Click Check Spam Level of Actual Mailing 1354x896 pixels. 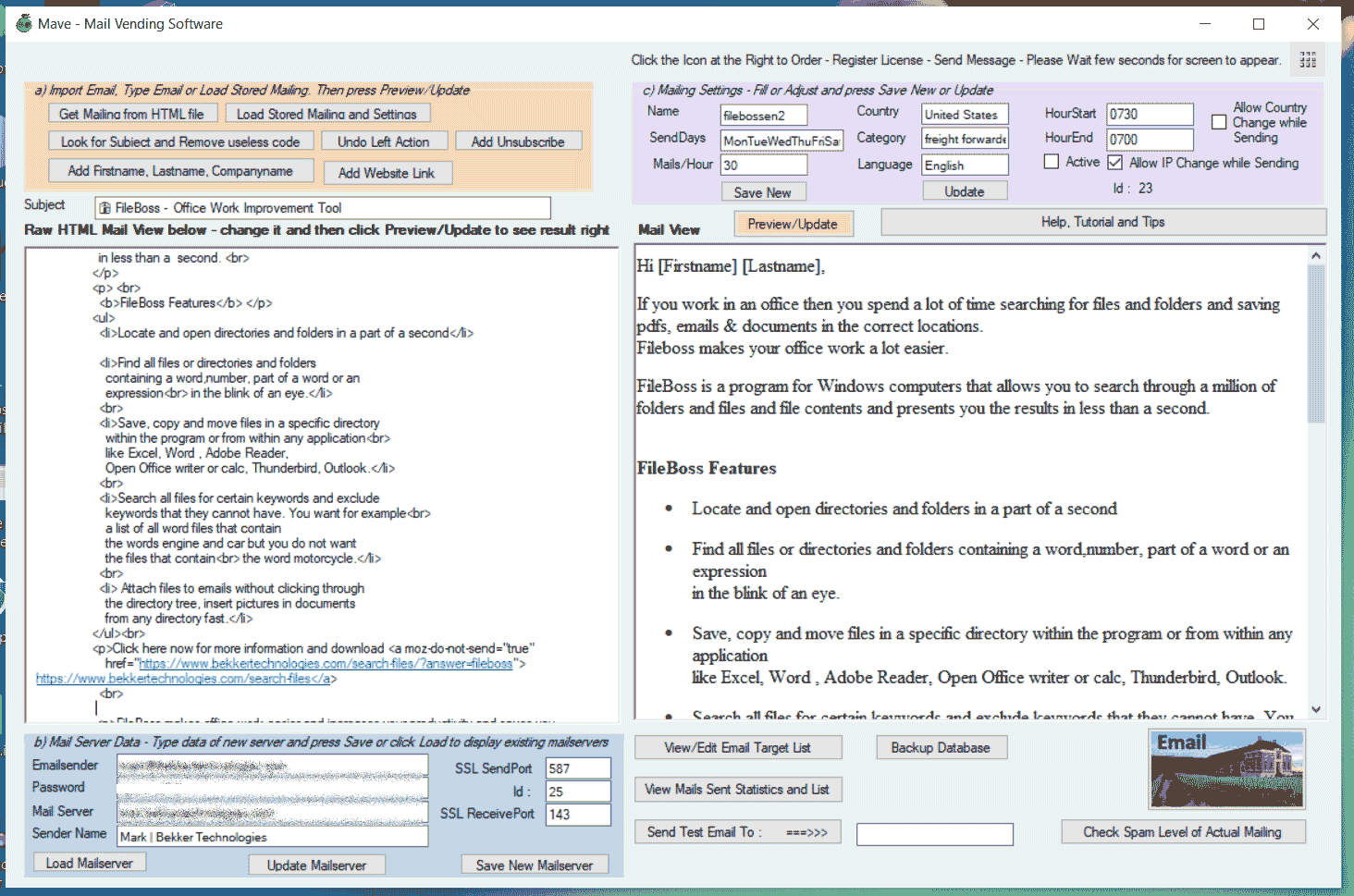tap(1183, 831)
